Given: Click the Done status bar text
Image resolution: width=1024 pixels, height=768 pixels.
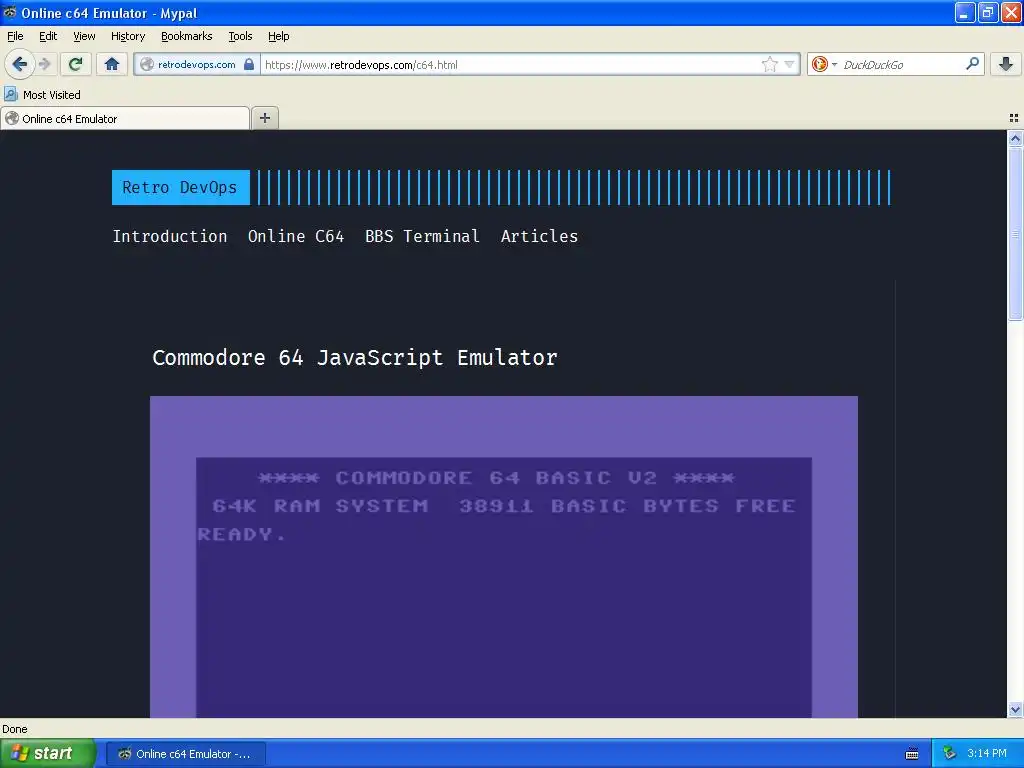Looking at the screenshot, I should tap(15, 729).
